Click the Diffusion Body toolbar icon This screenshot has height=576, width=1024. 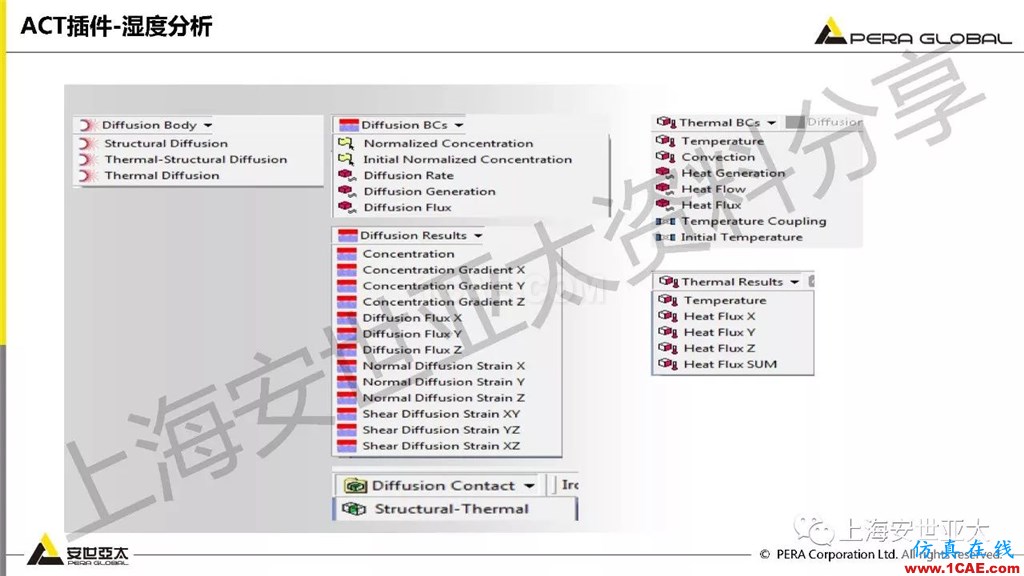coord(87,125)
